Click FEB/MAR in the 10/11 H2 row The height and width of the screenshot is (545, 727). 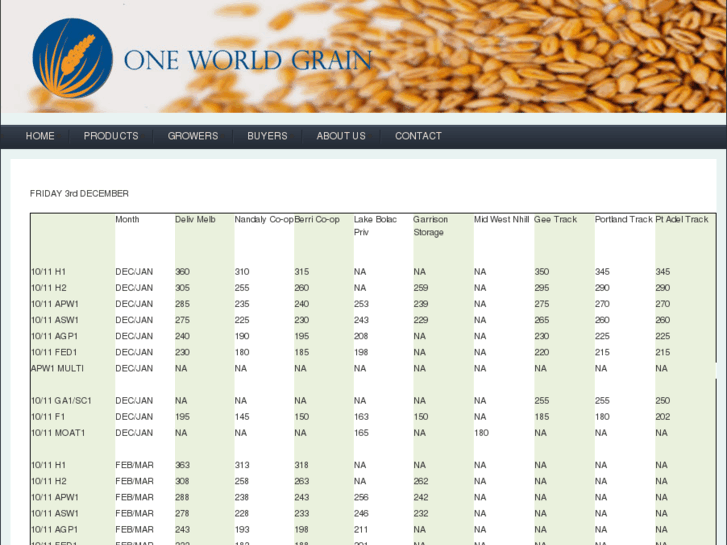pos(134,481)
